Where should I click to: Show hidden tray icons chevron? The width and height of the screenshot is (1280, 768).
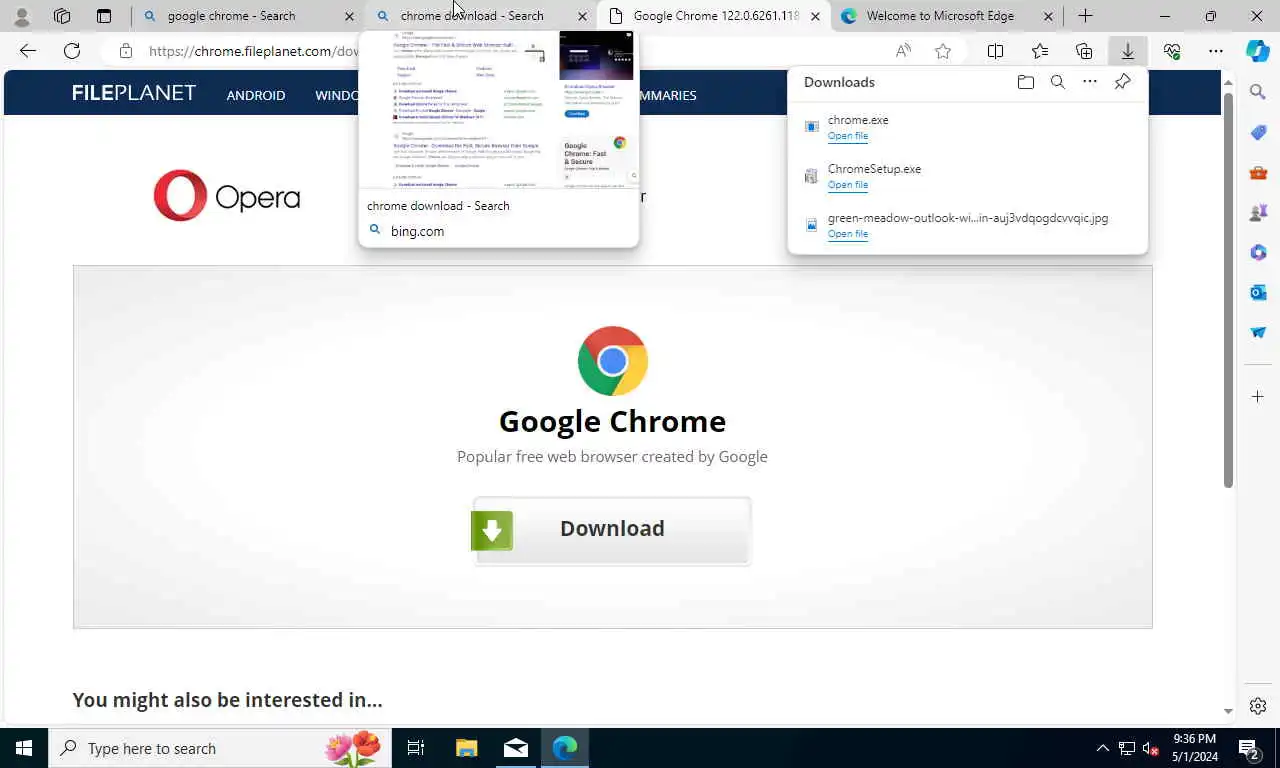[1103, 748]
